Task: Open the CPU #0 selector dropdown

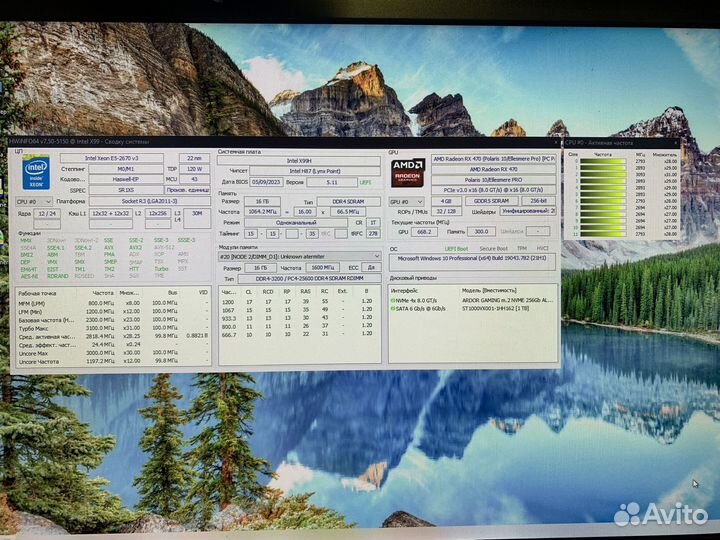Action: point(33,201)
